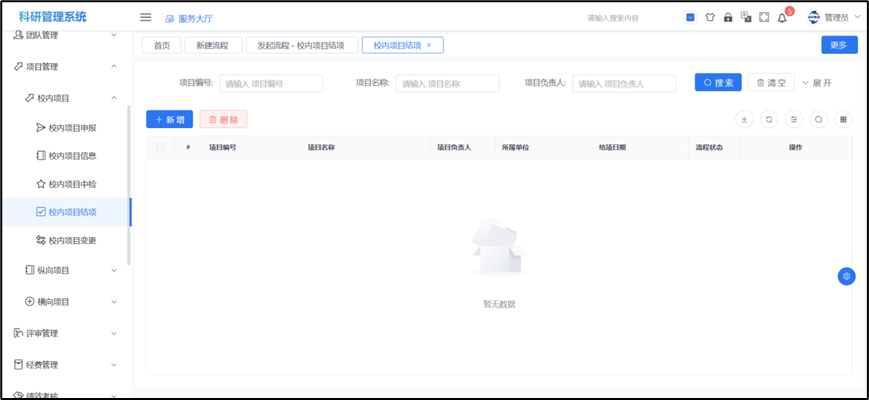The image size is (869, 400).
Task: Open the 管理员 user dropdown
Action: pos(834,17)
